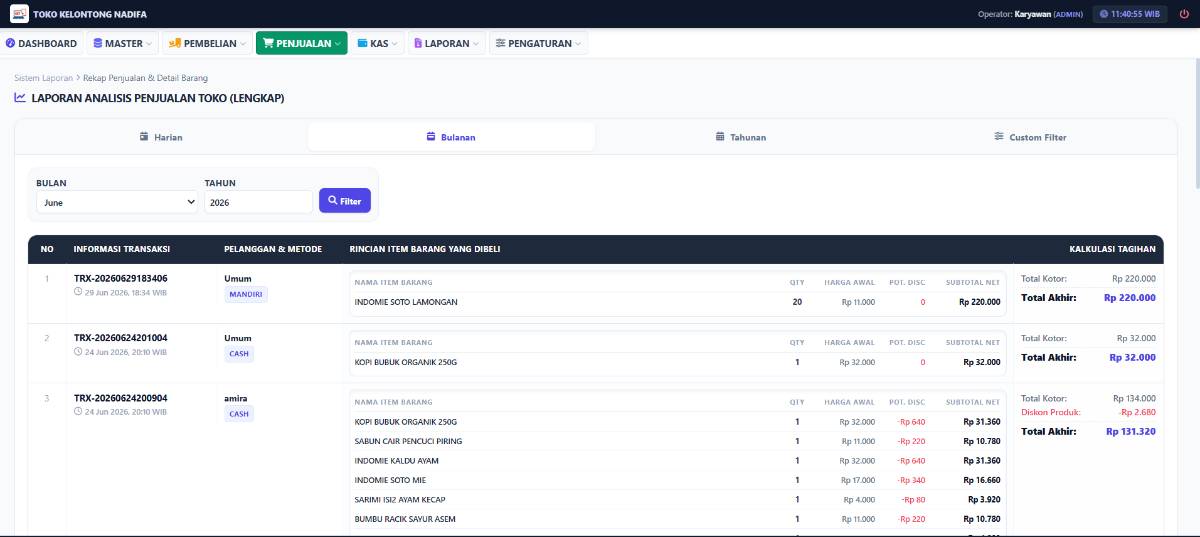The image size is (1200, 537).
Task: Click the Toko Kelontong Nadifa logo icon
Action: click(19, 14)
